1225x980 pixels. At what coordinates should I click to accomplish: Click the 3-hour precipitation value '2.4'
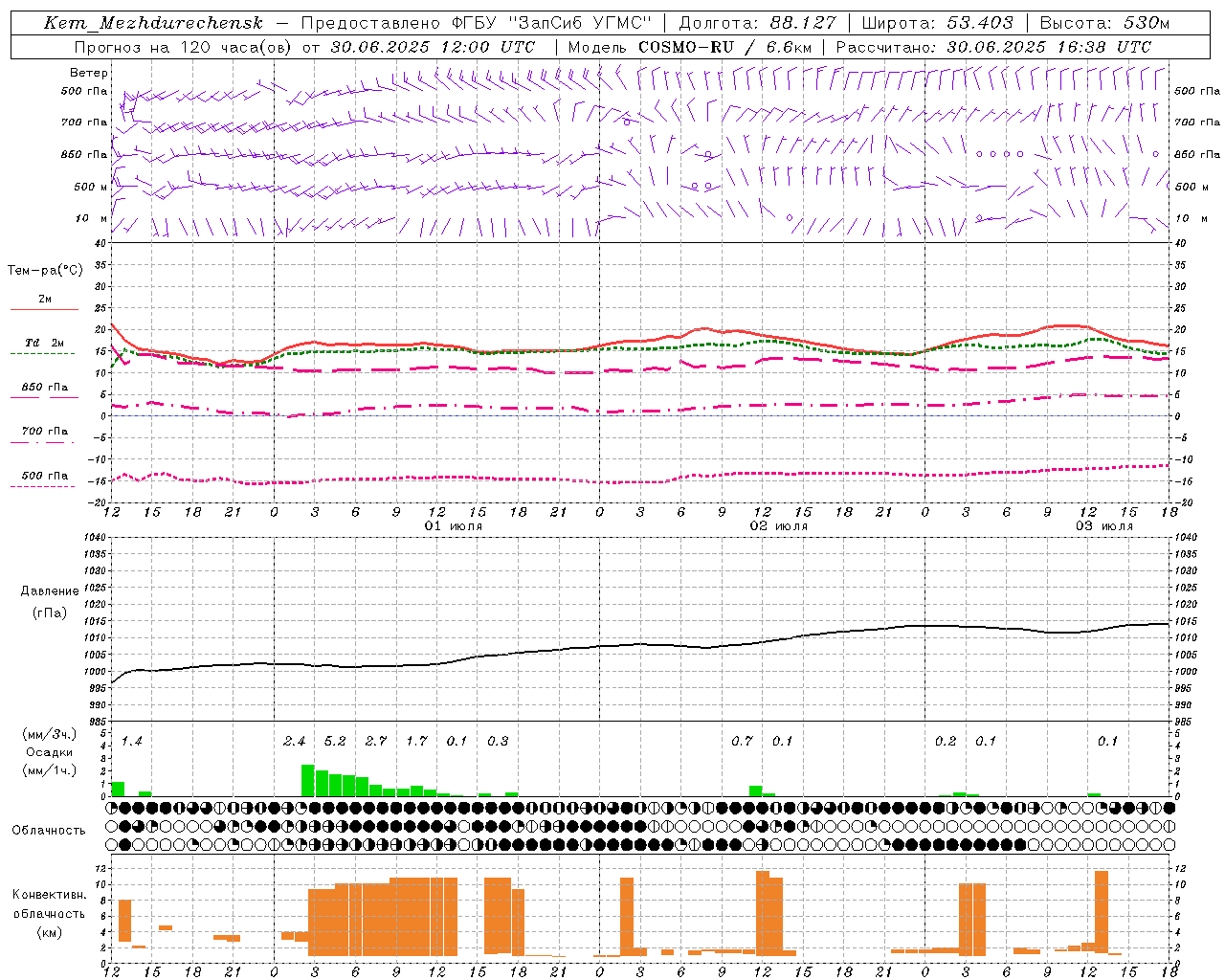click(x=294, y=741)
